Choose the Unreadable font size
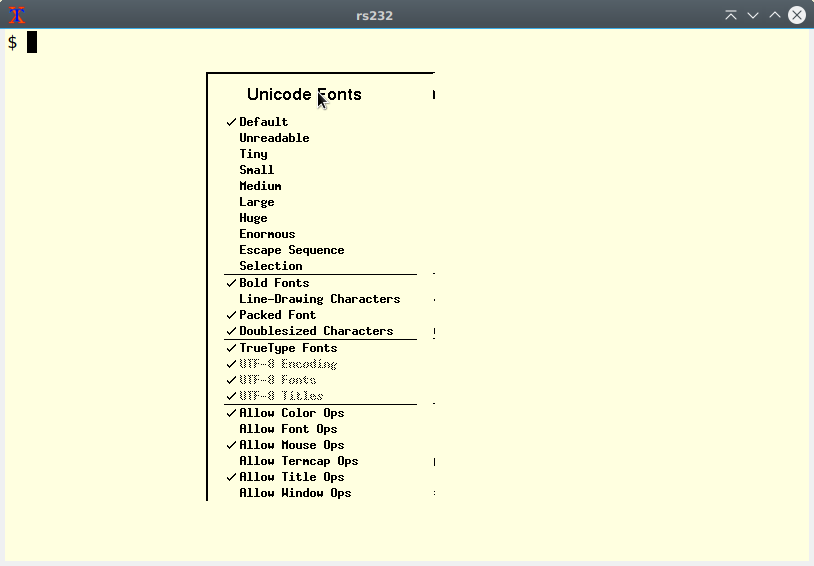814x566 pixels. (x=274, y=138)
